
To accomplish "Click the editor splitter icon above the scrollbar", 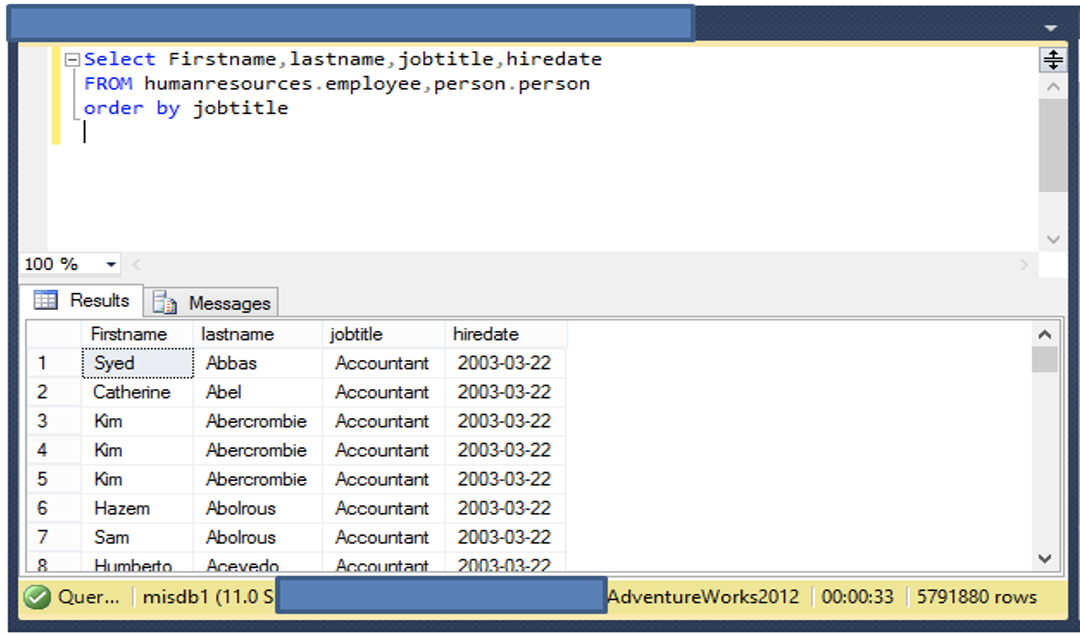I will click(1052, 59).
